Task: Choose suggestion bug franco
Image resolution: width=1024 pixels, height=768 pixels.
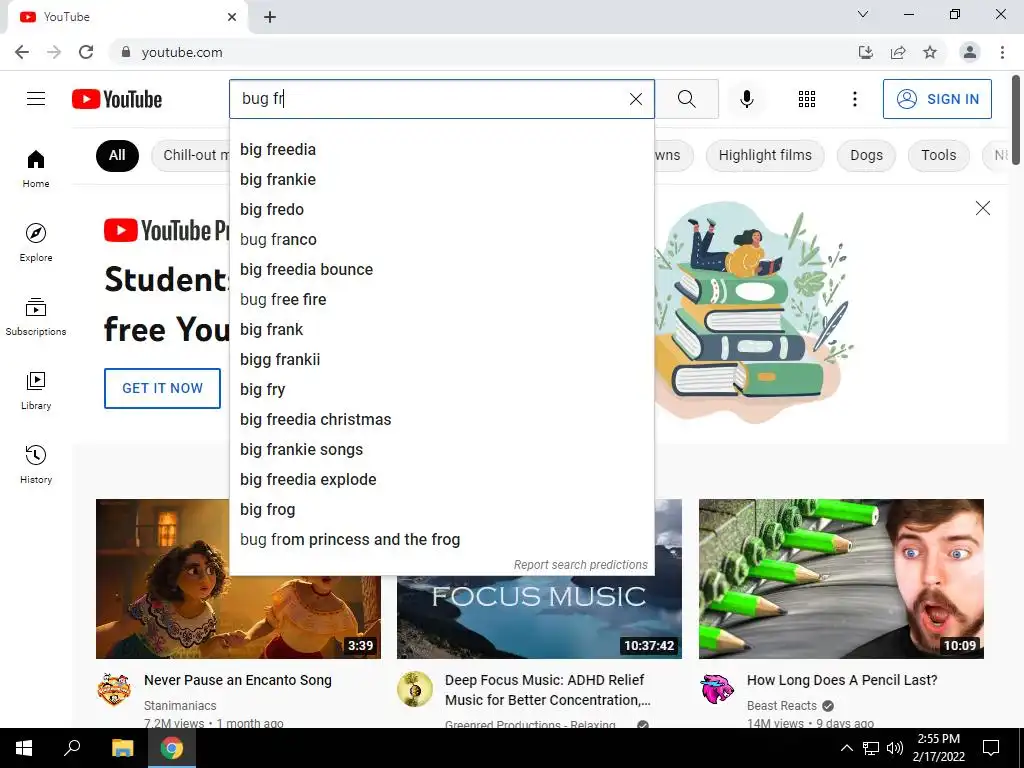Action: coord(441,240)
